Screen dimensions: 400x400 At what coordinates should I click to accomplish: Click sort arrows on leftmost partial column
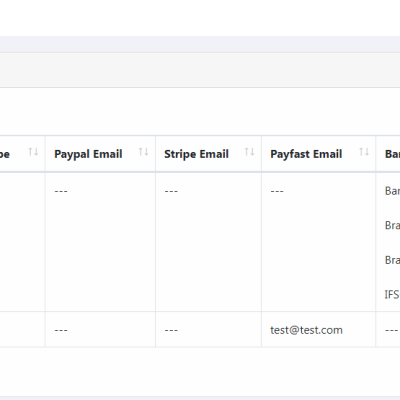33,152
